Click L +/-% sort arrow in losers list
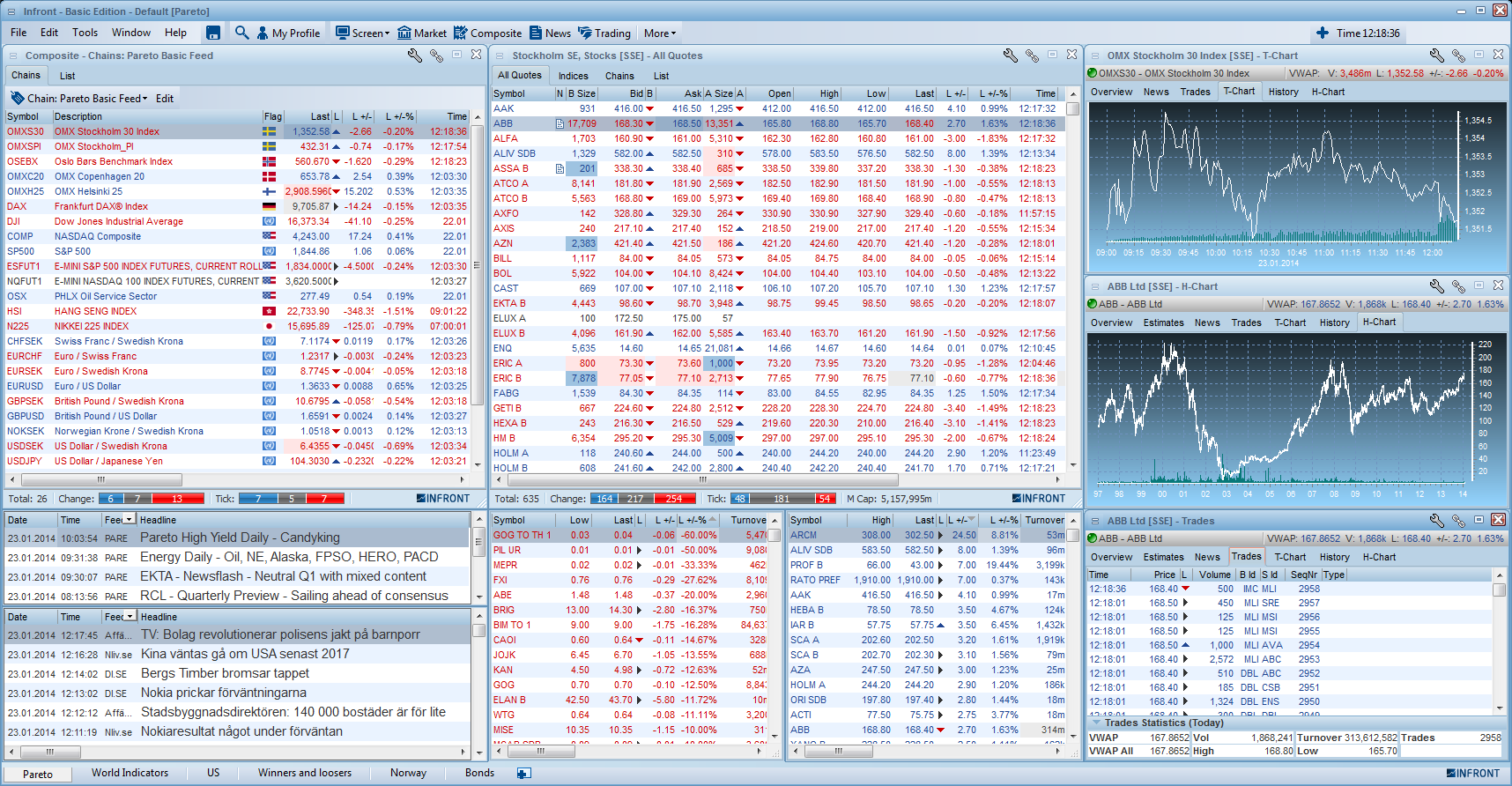 [712, 520]
